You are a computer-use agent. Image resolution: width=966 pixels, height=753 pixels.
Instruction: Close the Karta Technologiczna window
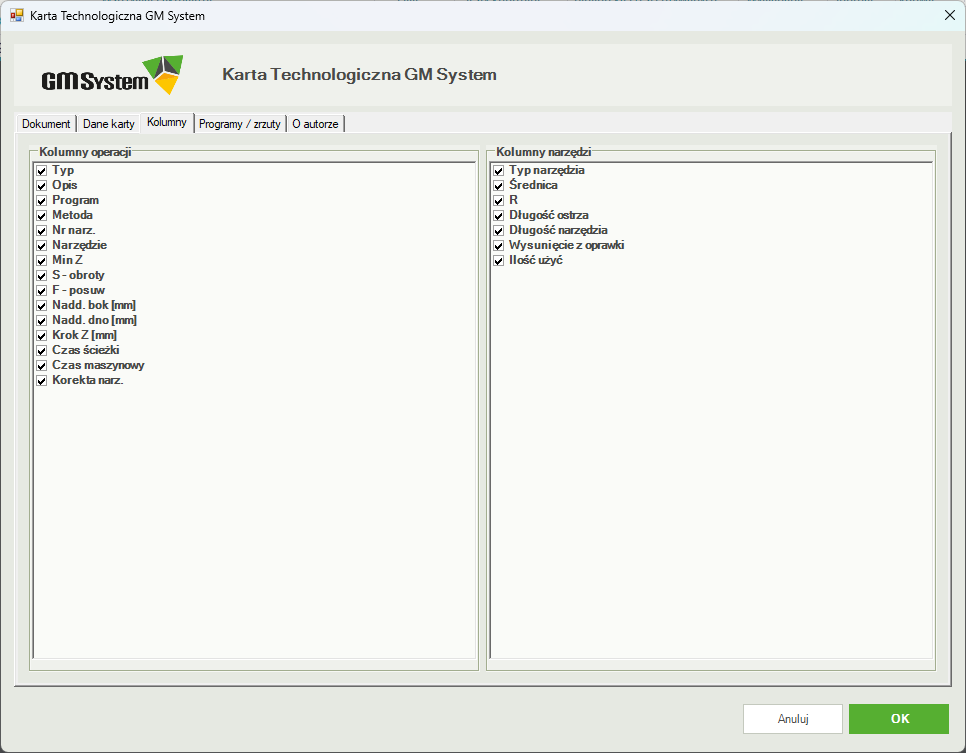click(x=949, y=15)
